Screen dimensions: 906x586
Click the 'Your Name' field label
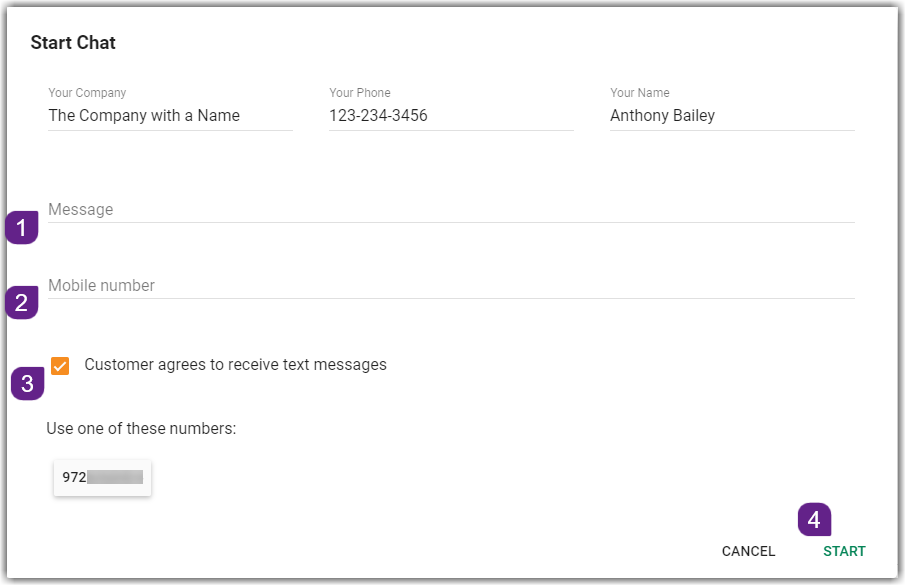[x=640, y=92]
